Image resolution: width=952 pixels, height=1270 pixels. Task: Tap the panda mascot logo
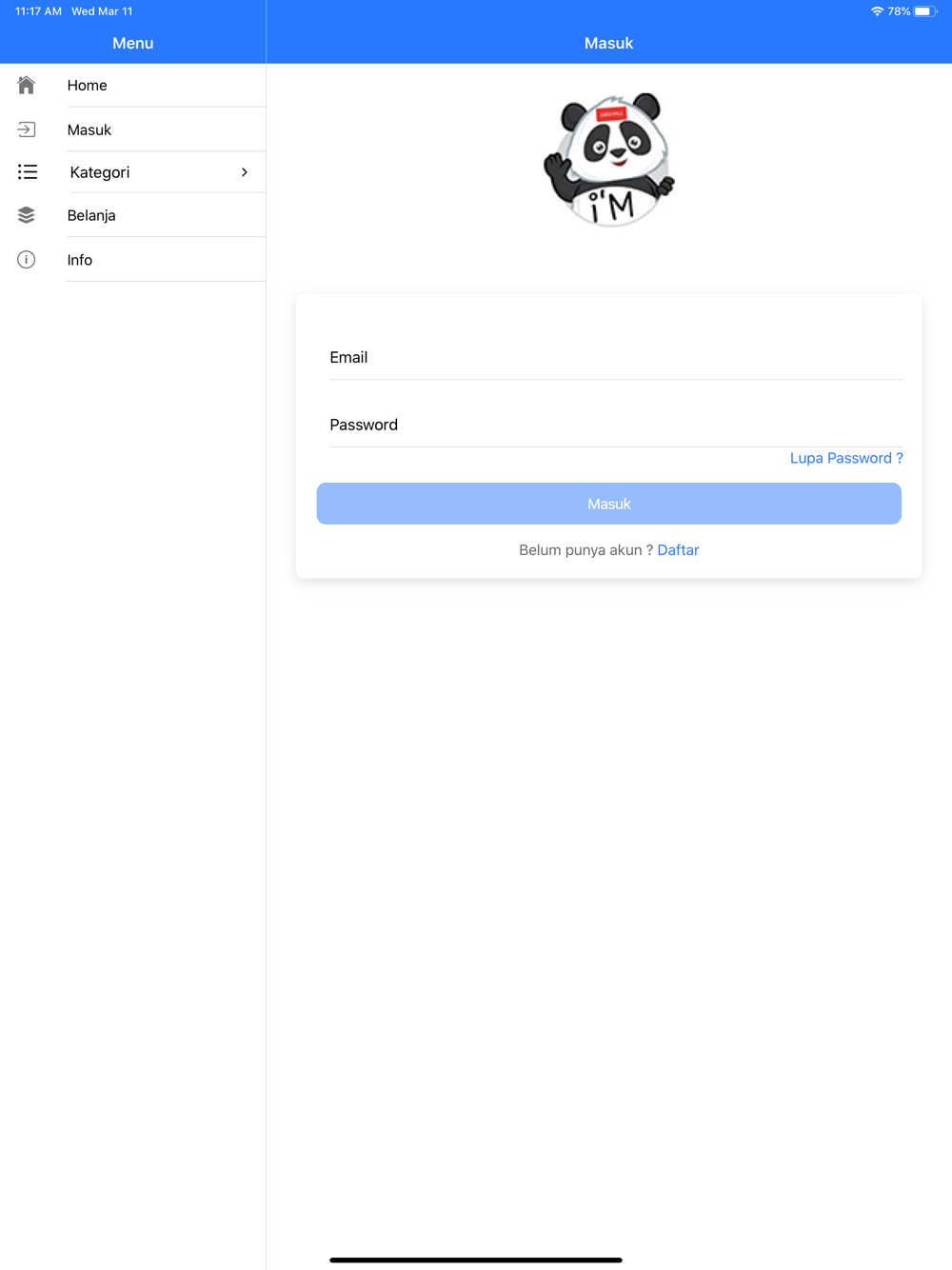point(609,160)
